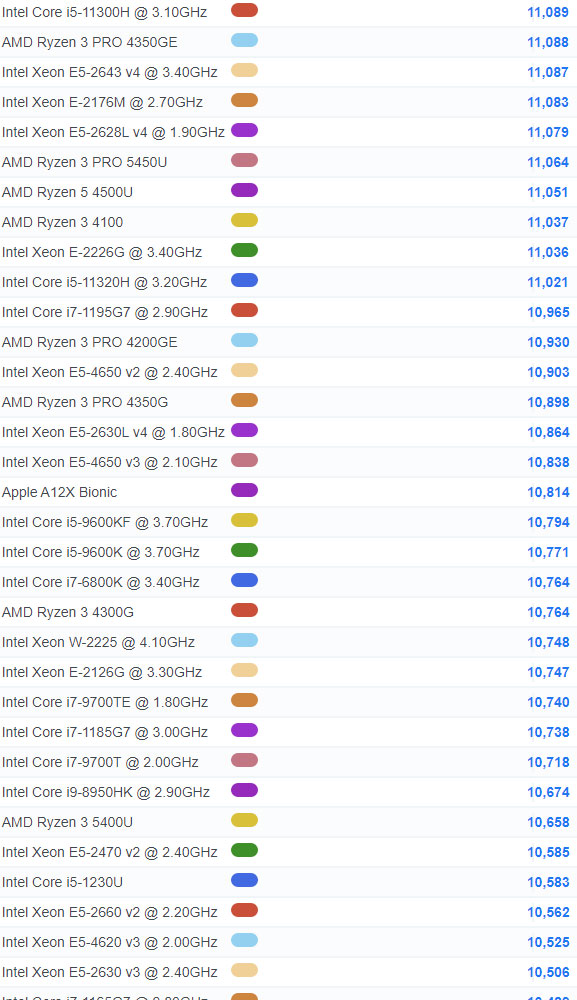This screenshot has height=1000, width=577.
Task: Click the orange swatch beside Xeon E-2176M
Action: [244, 100]
